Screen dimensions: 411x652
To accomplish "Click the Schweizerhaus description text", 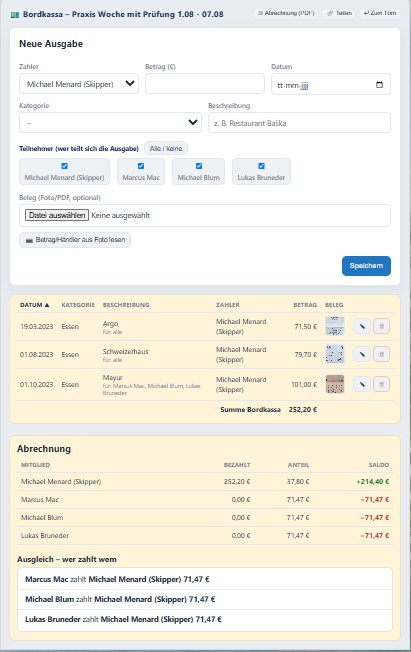I will 125,351.
